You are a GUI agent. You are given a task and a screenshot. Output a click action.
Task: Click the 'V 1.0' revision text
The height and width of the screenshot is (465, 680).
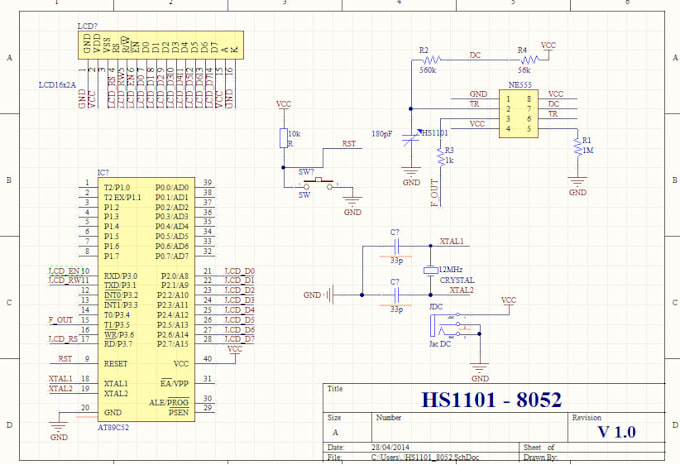pyautogui.click(x=617, y=432)
